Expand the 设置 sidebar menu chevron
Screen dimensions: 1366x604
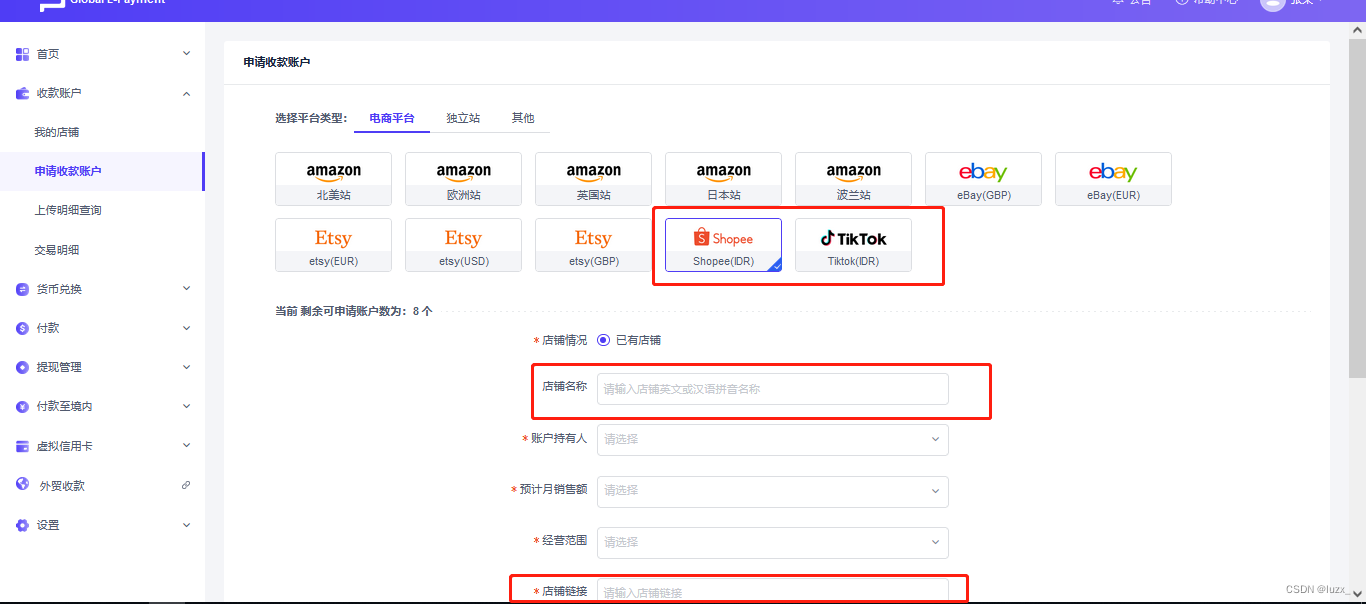186,524
